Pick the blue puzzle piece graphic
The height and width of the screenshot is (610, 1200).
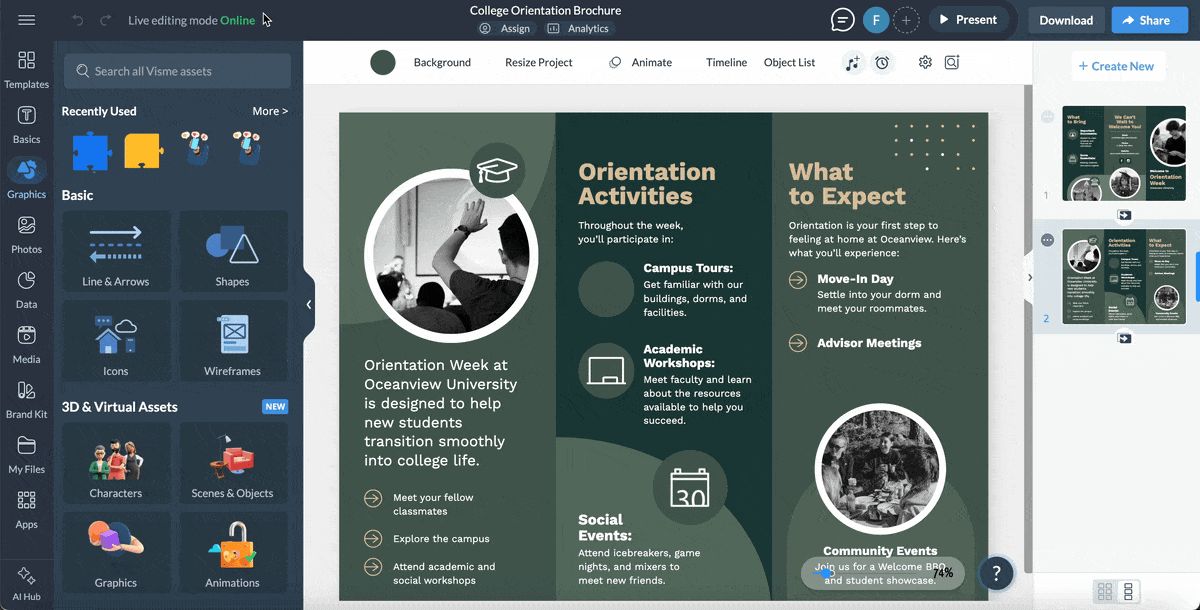pyautogui.click(x=90, y=150)
